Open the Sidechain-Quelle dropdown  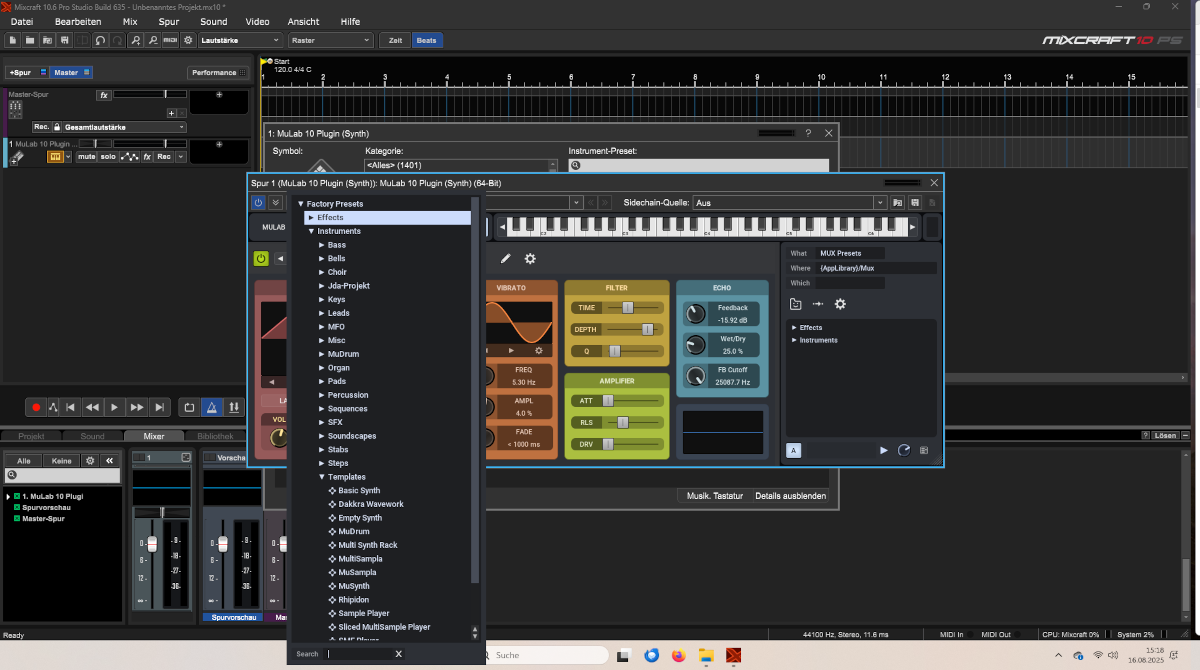(790, 202)
